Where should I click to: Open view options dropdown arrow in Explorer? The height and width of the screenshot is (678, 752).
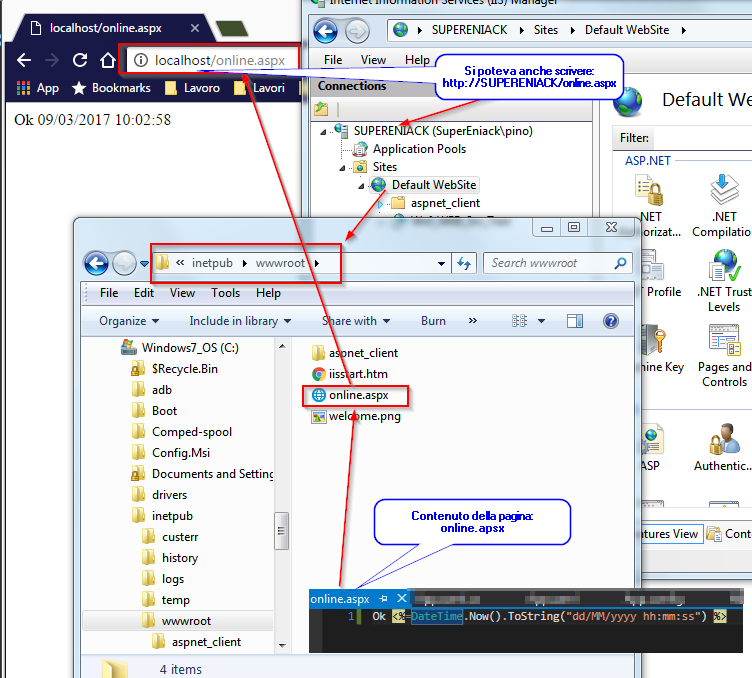[x=541, y=321]
